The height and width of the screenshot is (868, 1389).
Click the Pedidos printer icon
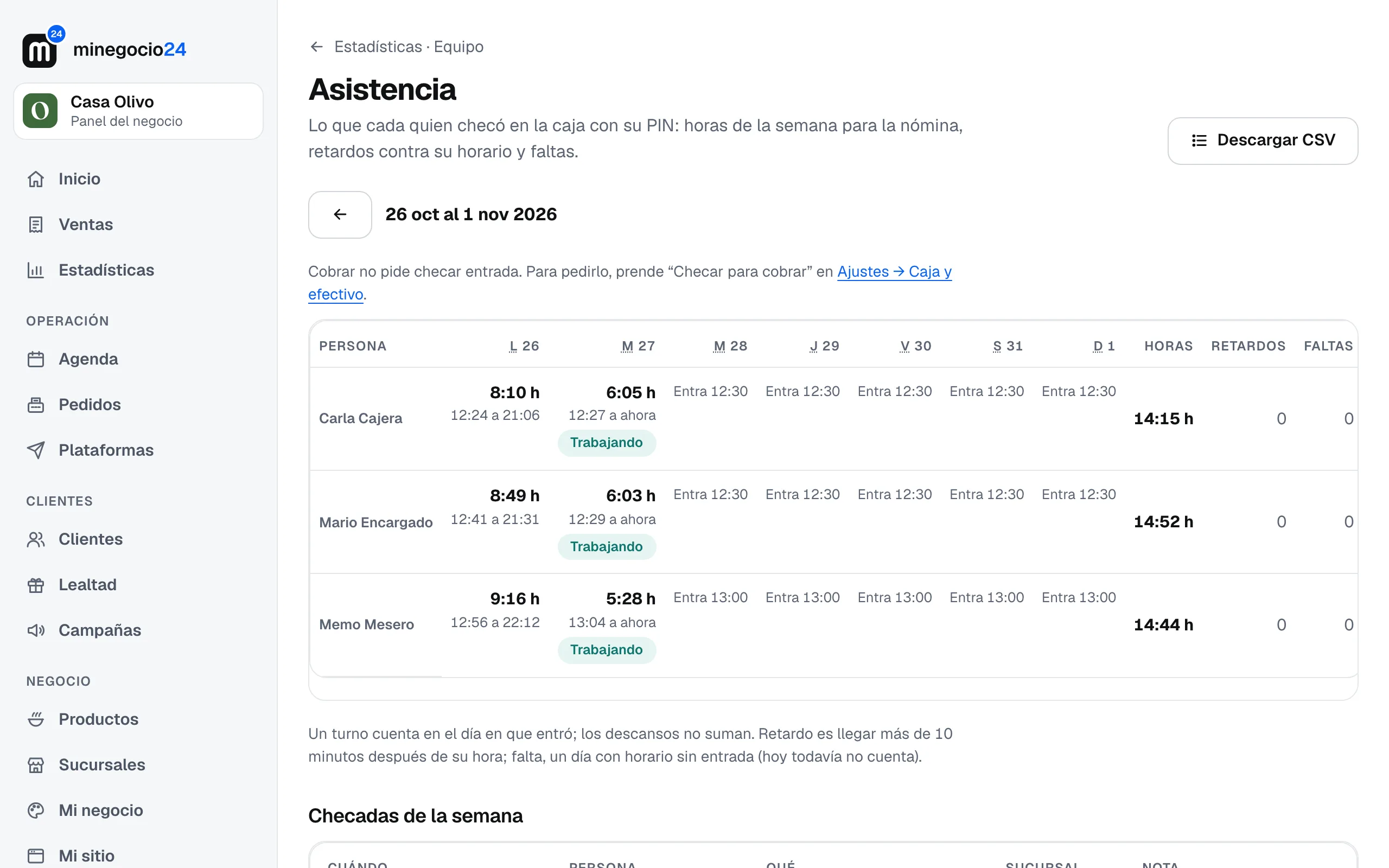(x=36, y=405)
